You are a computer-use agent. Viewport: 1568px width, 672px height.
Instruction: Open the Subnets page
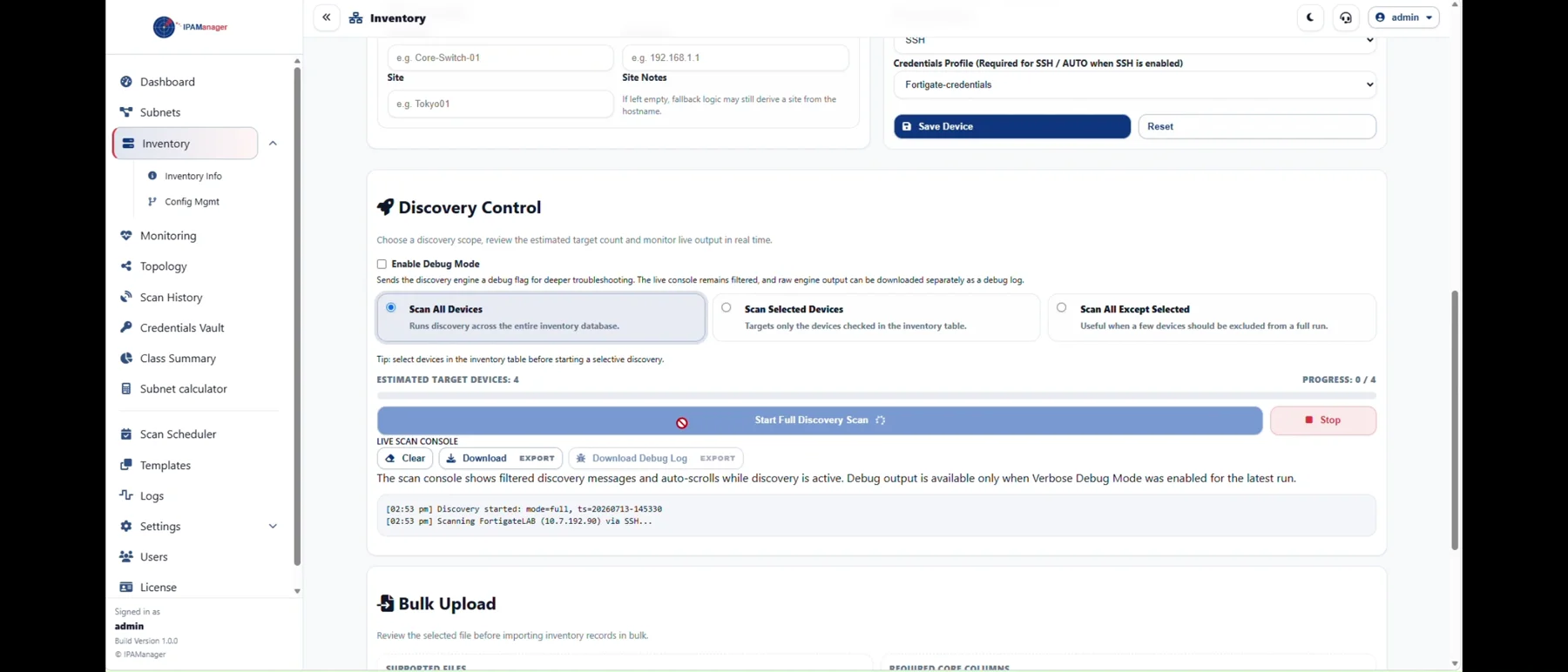(160, 112)
